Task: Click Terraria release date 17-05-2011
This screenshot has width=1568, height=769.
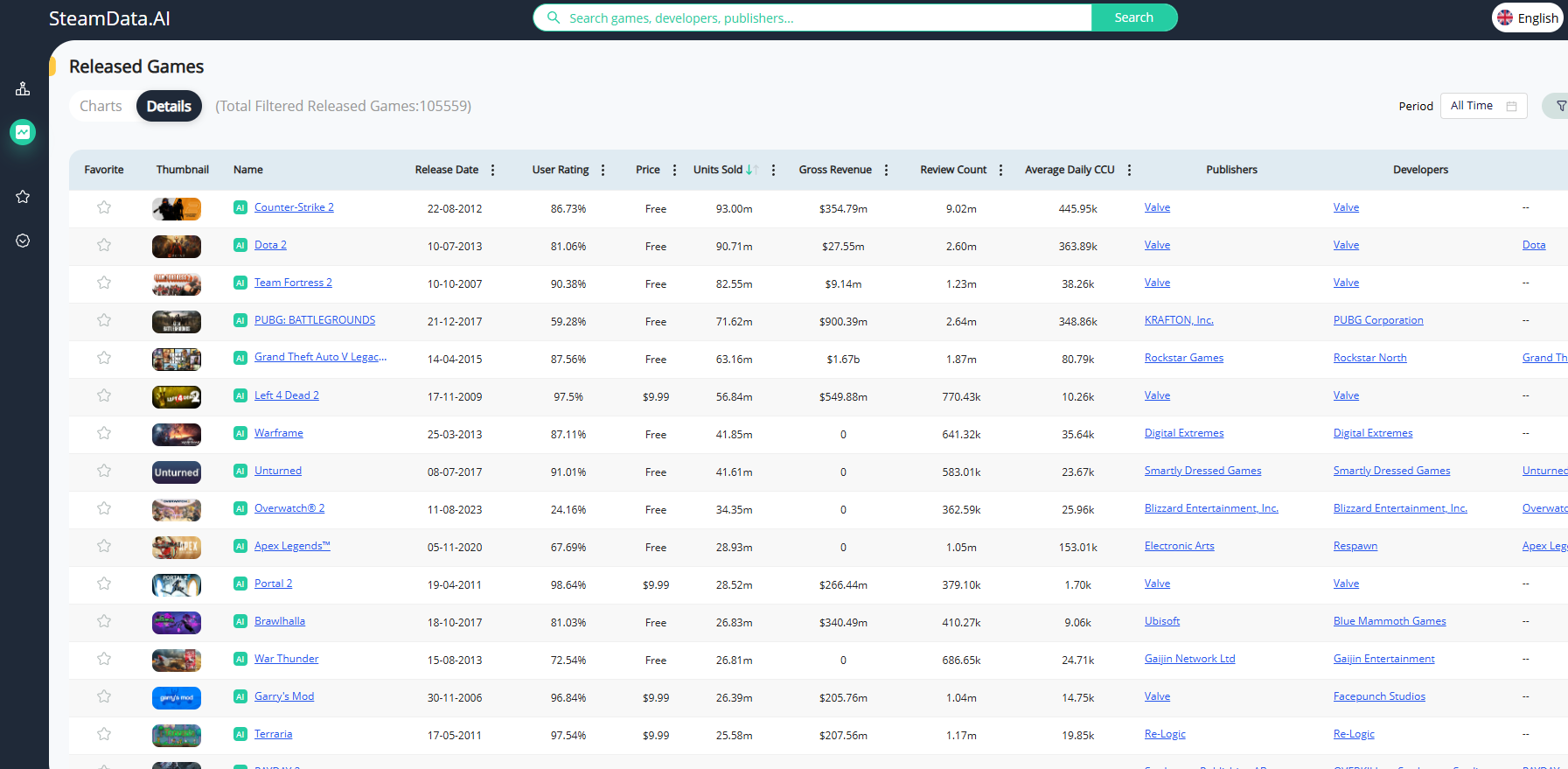Action: coord(455,736)
